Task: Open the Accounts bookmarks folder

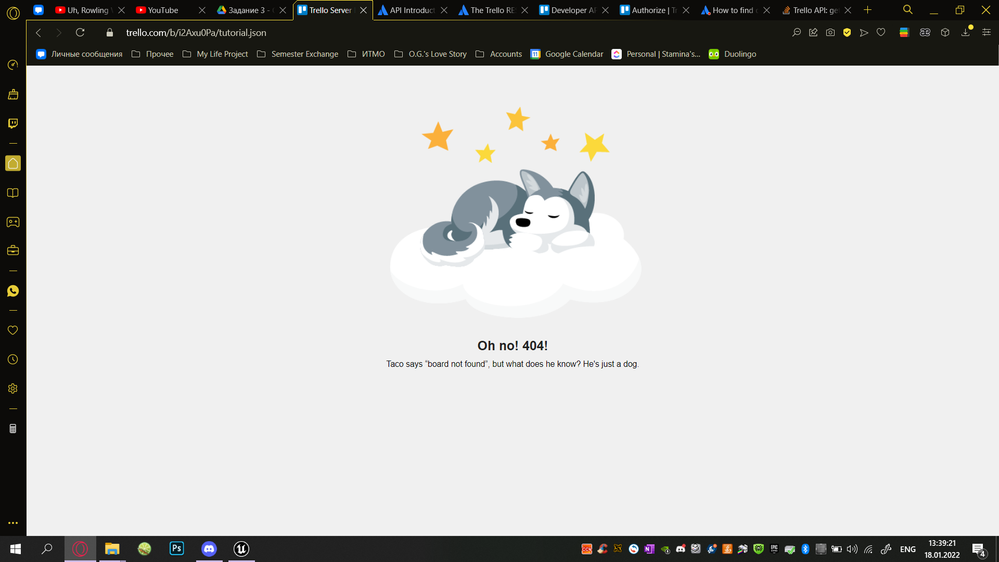Action: [x=498, y=54]
